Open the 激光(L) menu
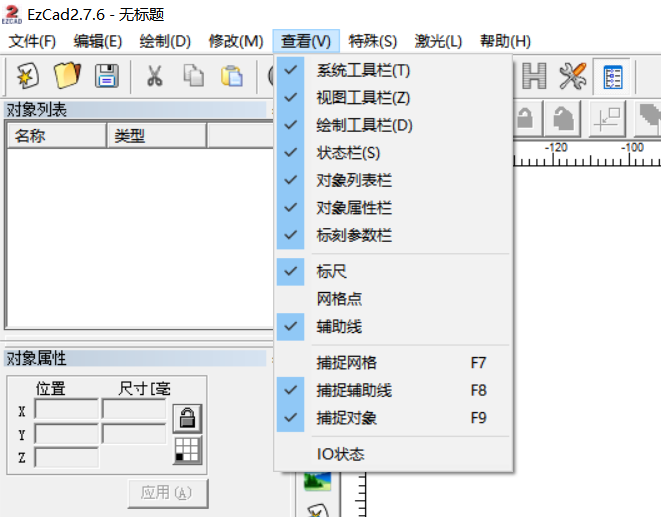Viewport: 661px width, 517px height. 438,41
